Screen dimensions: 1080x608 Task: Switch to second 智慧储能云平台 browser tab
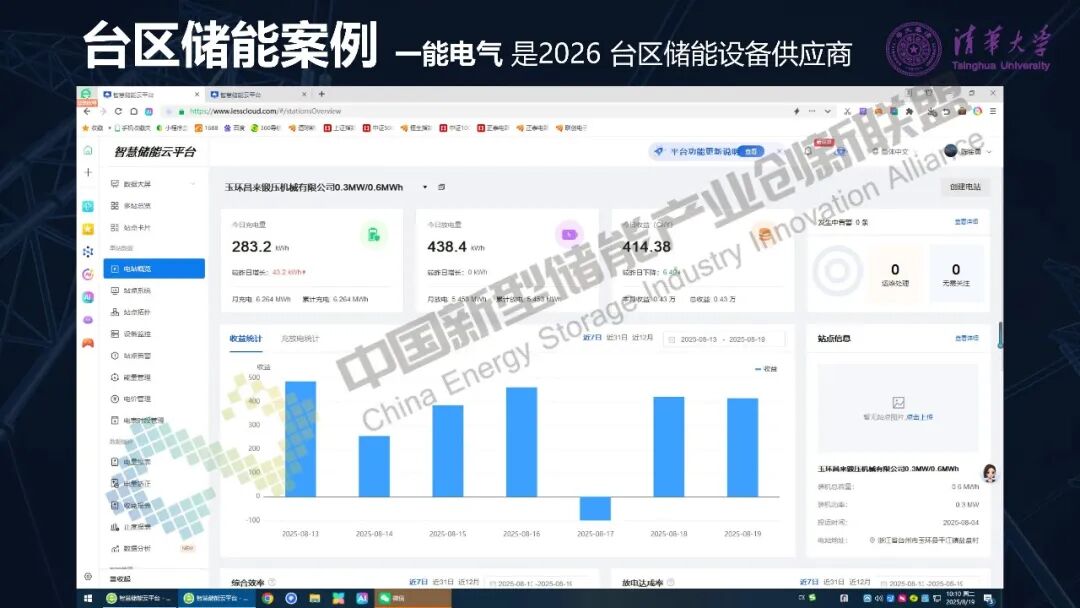(x=258, y=94)
